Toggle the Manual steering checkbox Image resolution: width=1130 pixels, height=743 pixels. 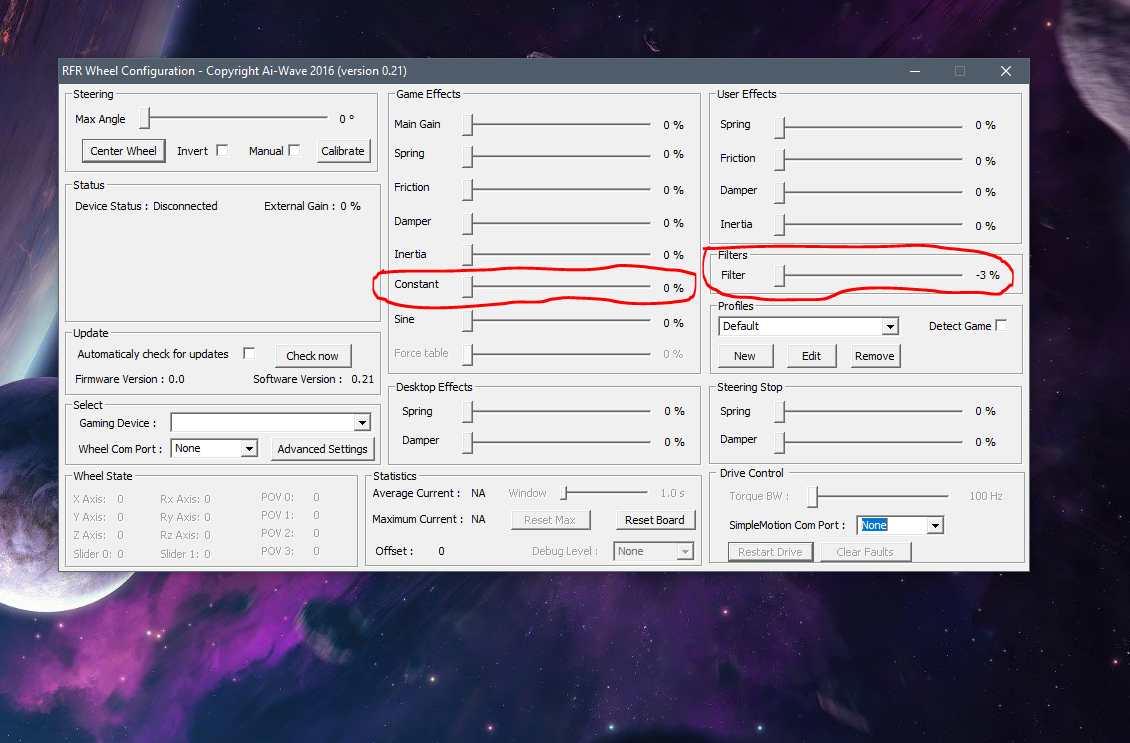coord(294,151)
